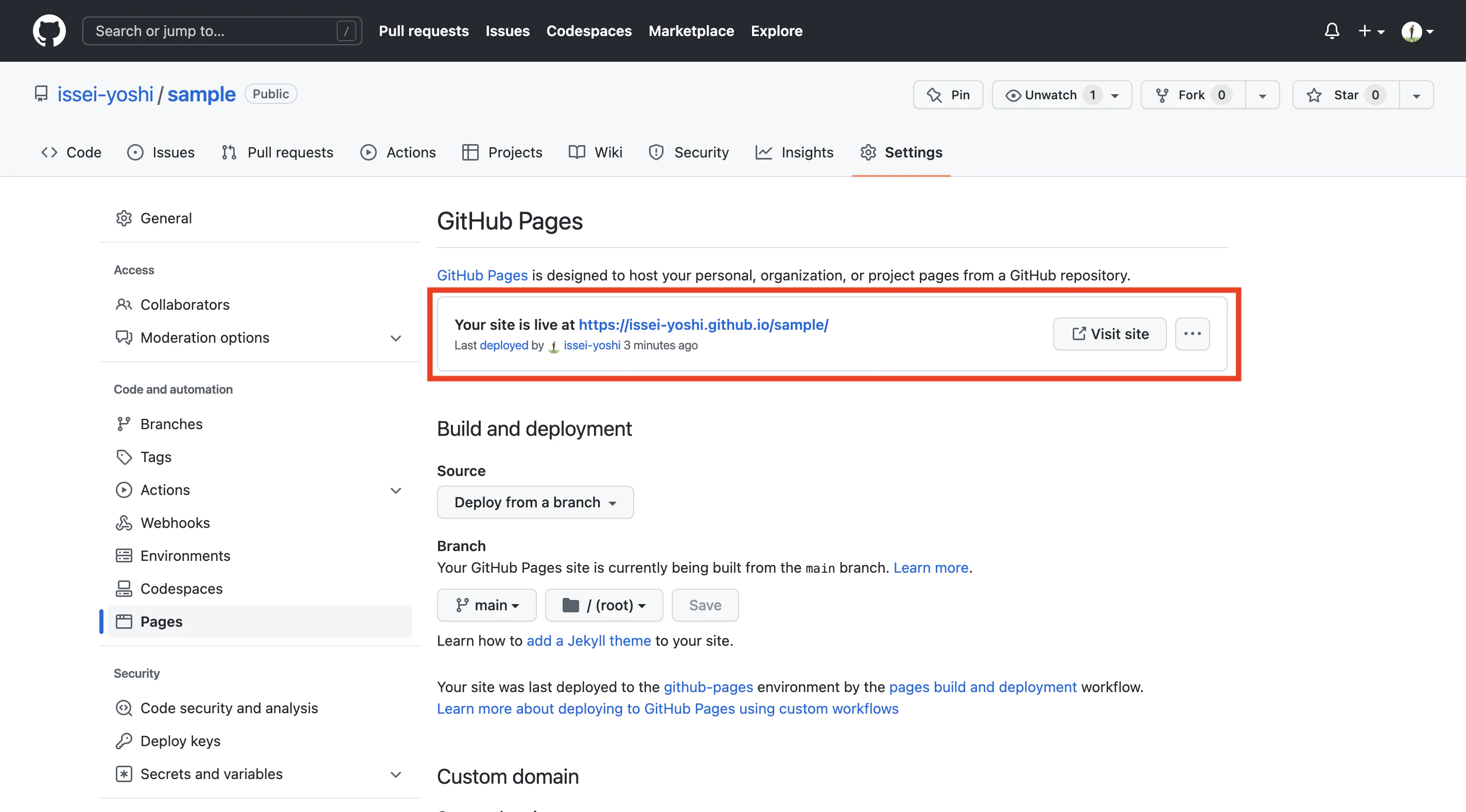Open Deploy keys in sidebar
The image size is (1466, 812).
(180, 741)
